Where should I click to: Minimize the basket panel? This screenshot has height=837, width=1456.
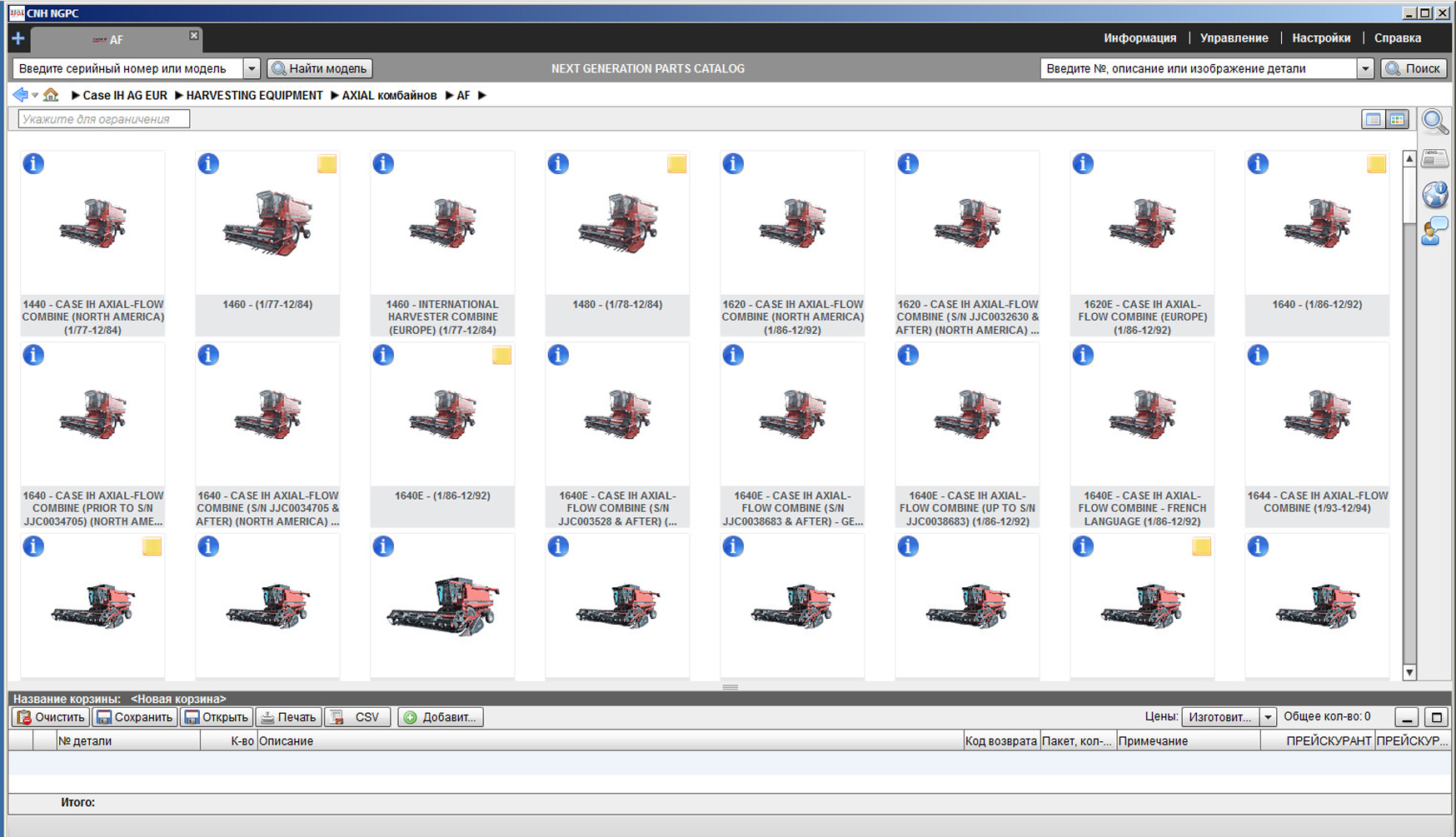tap(1407, 717)
